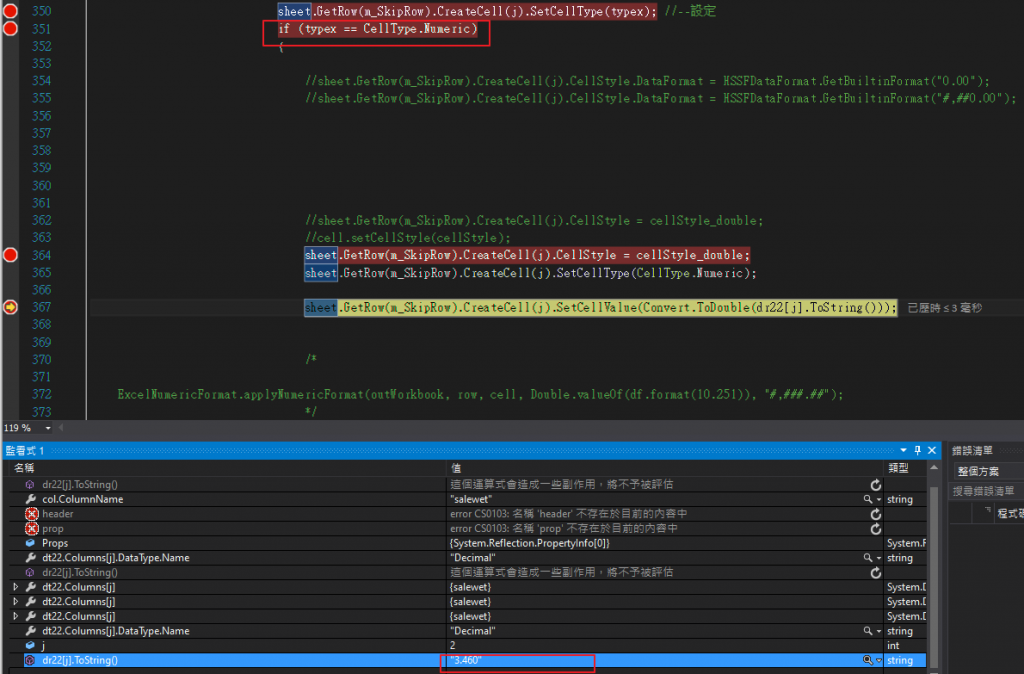Click the commented GetBuiltinFormat("#,##0.00") line

coord(660,98)
